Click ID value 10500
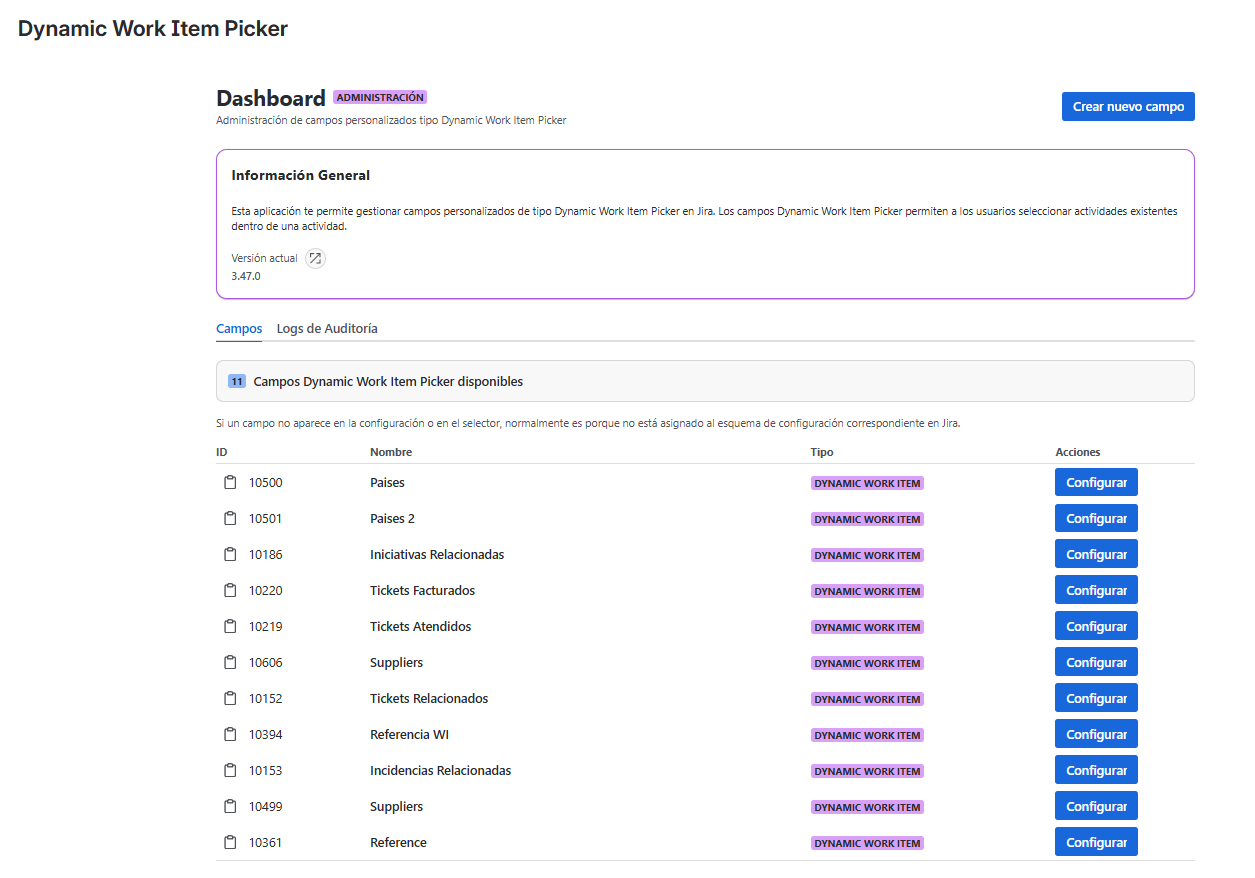The height and width of the screenshot is (878, 1255). (266, 483)
